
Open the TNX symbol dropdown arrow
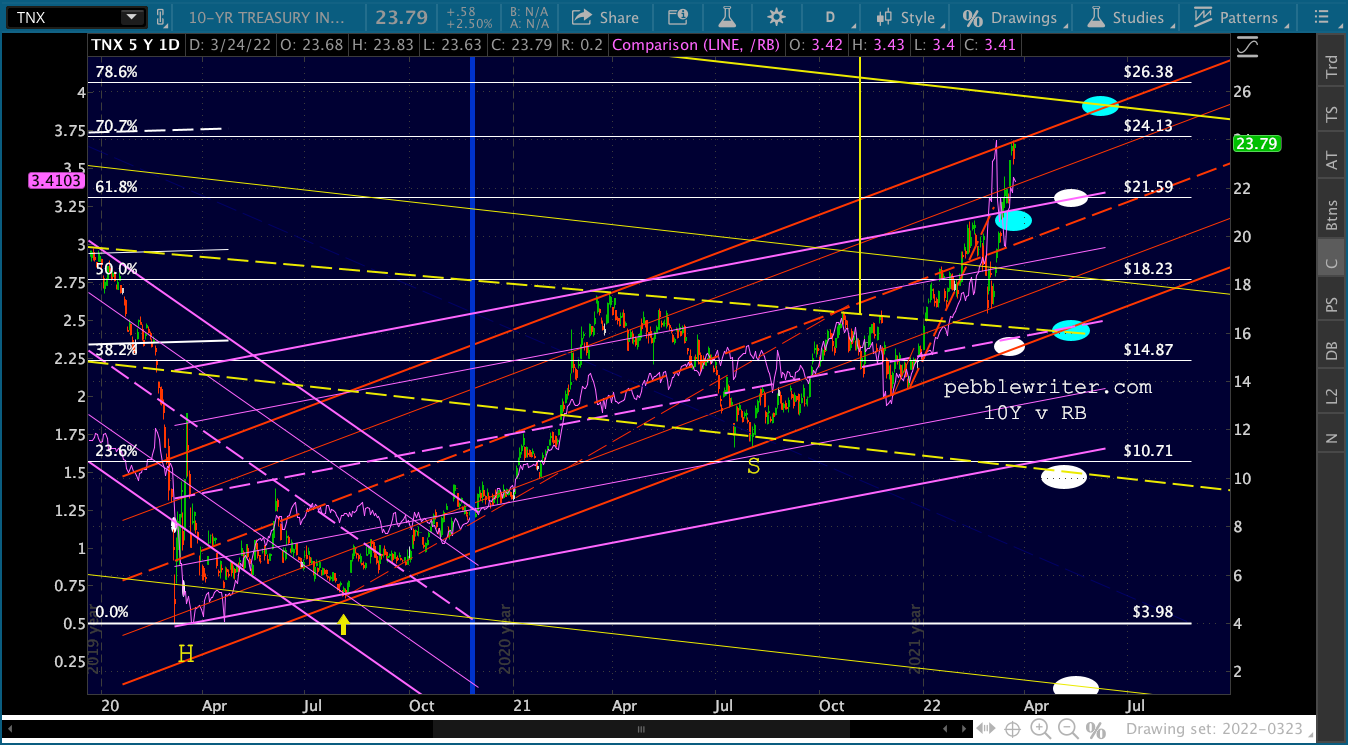tap(131, 17)
